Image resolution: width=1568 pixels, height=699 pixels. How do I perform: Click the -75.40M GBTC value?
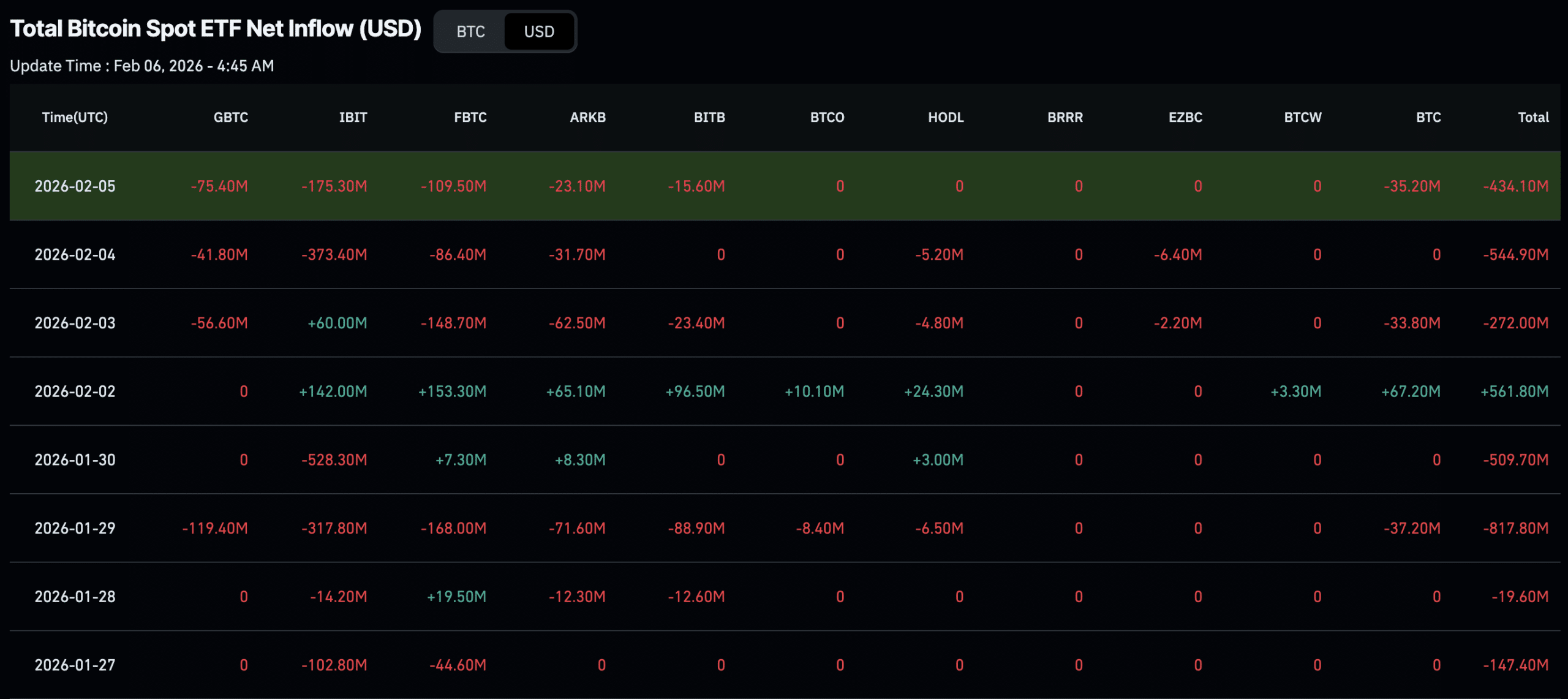(x=219, y=186)
